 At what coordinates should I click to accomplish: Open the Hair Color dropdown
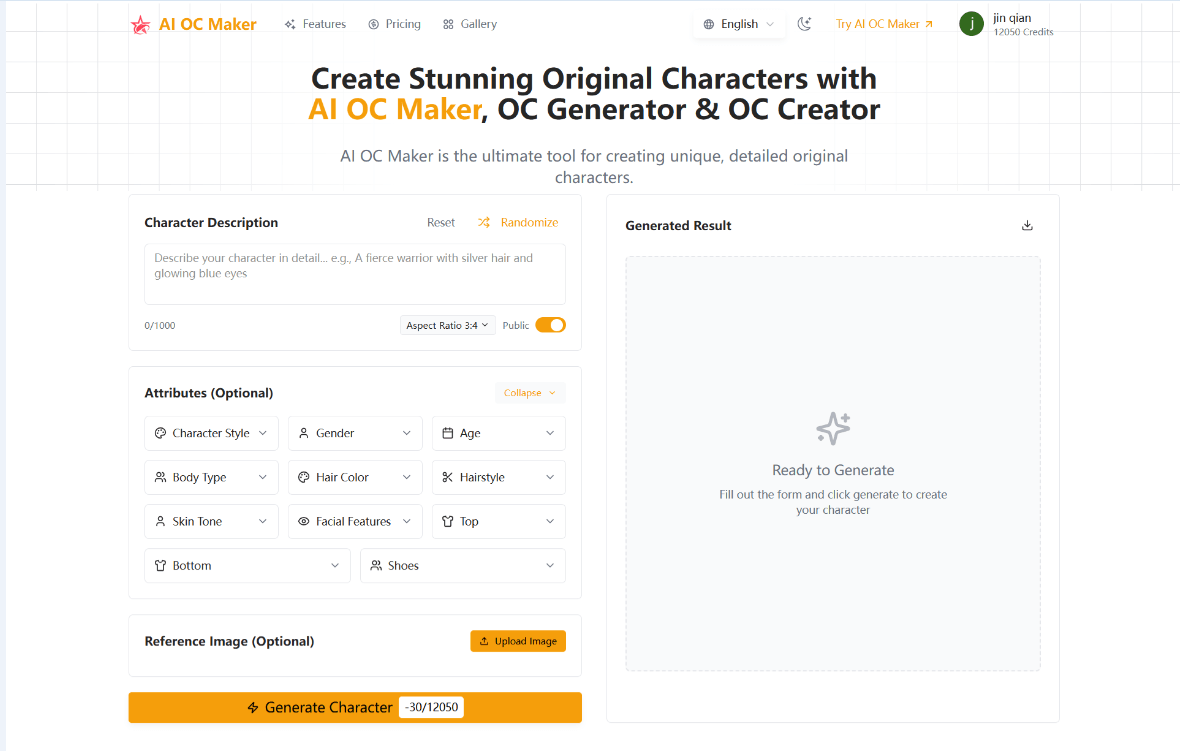[x=355, y=477]
